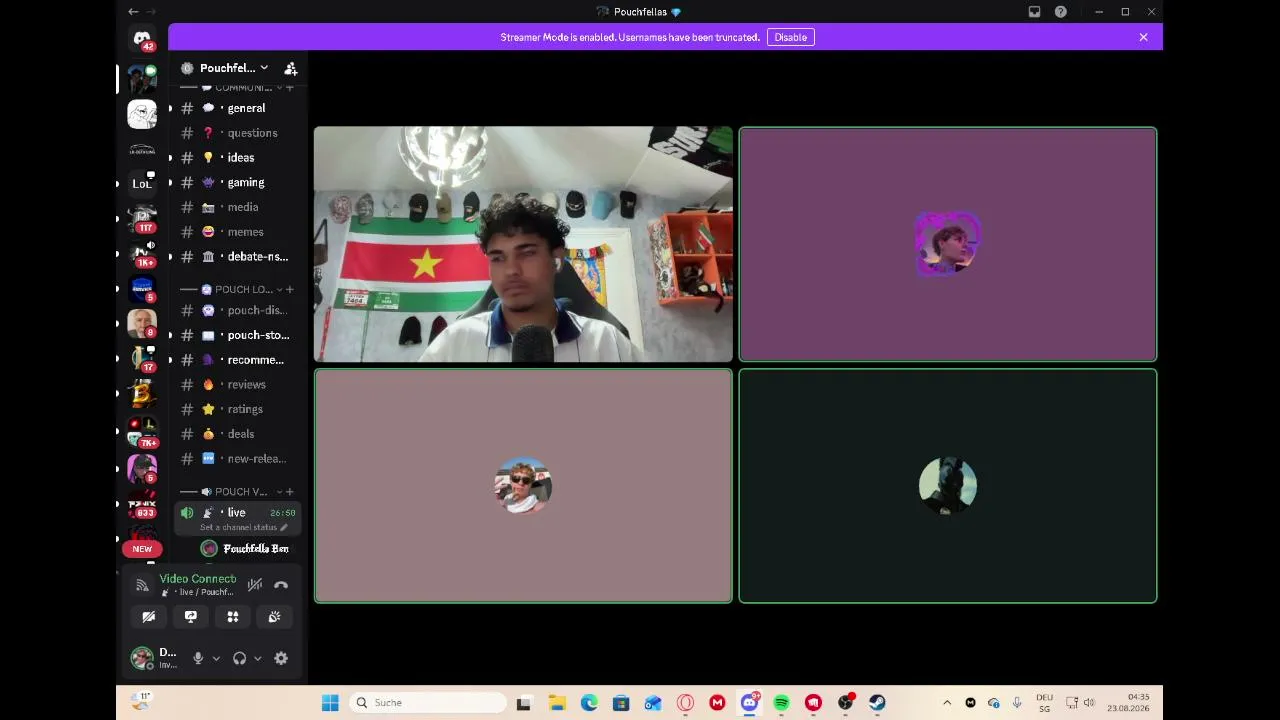Open voice connection details signal icon
This screenshot has height=720, width=1280.
pyautogui.click(x=142, y=585)
